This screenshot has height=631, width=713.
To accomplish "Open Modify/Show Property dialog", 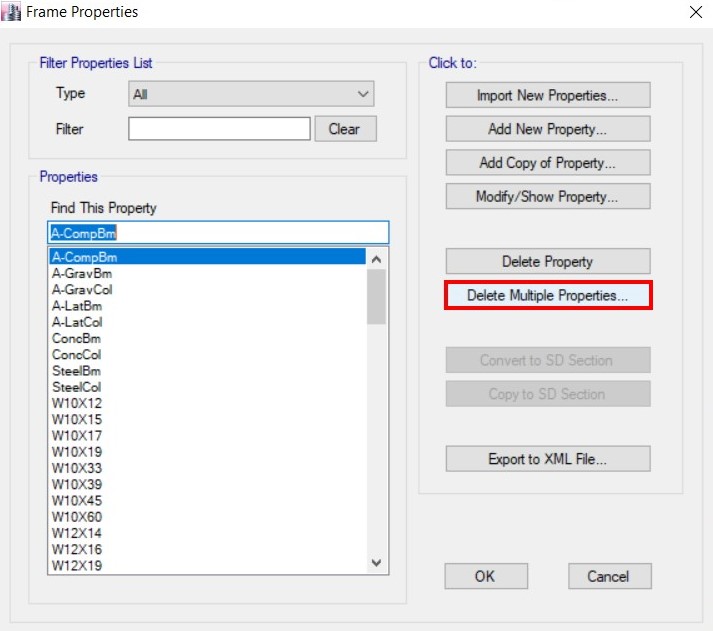I will [x=548, y=196].
